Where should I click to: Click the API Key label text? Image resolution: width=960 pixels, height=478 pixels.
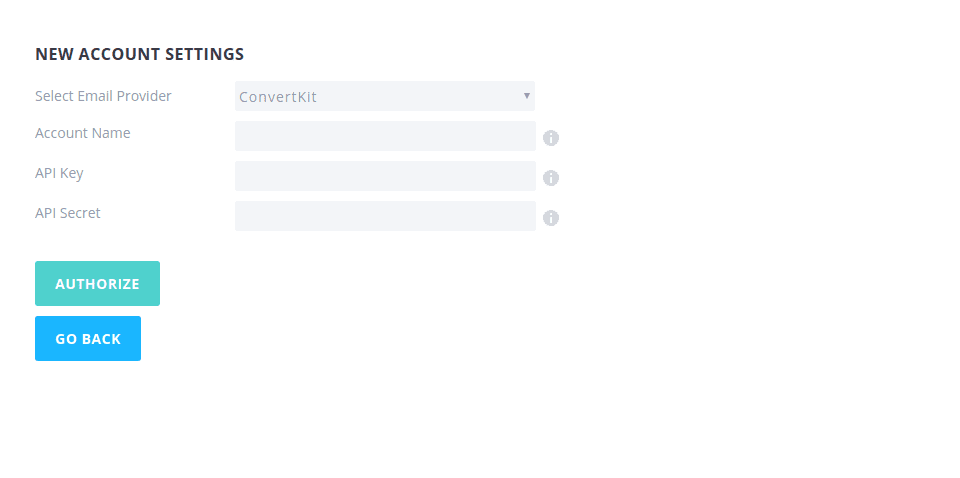59,173
